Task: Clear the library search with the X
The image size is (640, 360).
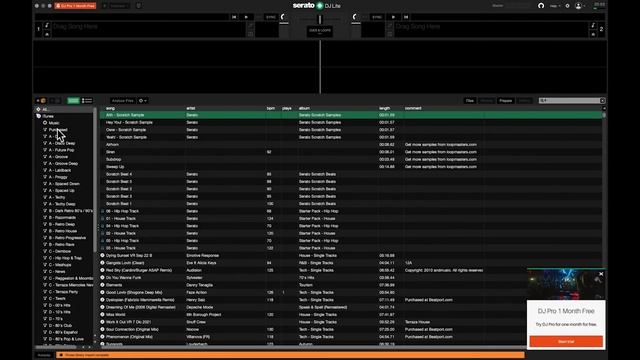Action: [x=602, y=100]
